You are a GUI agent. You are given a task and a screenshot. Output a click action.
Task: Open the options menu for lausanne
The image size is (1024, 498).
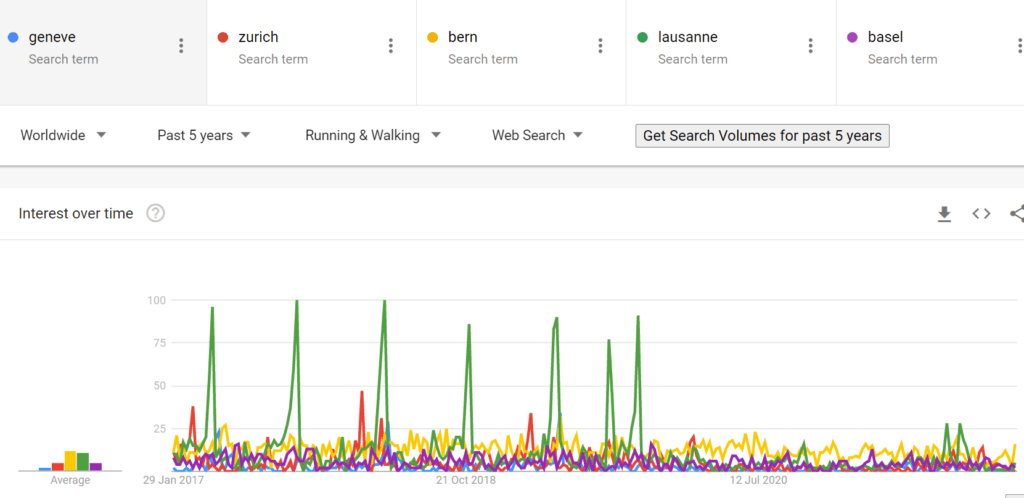810,46
